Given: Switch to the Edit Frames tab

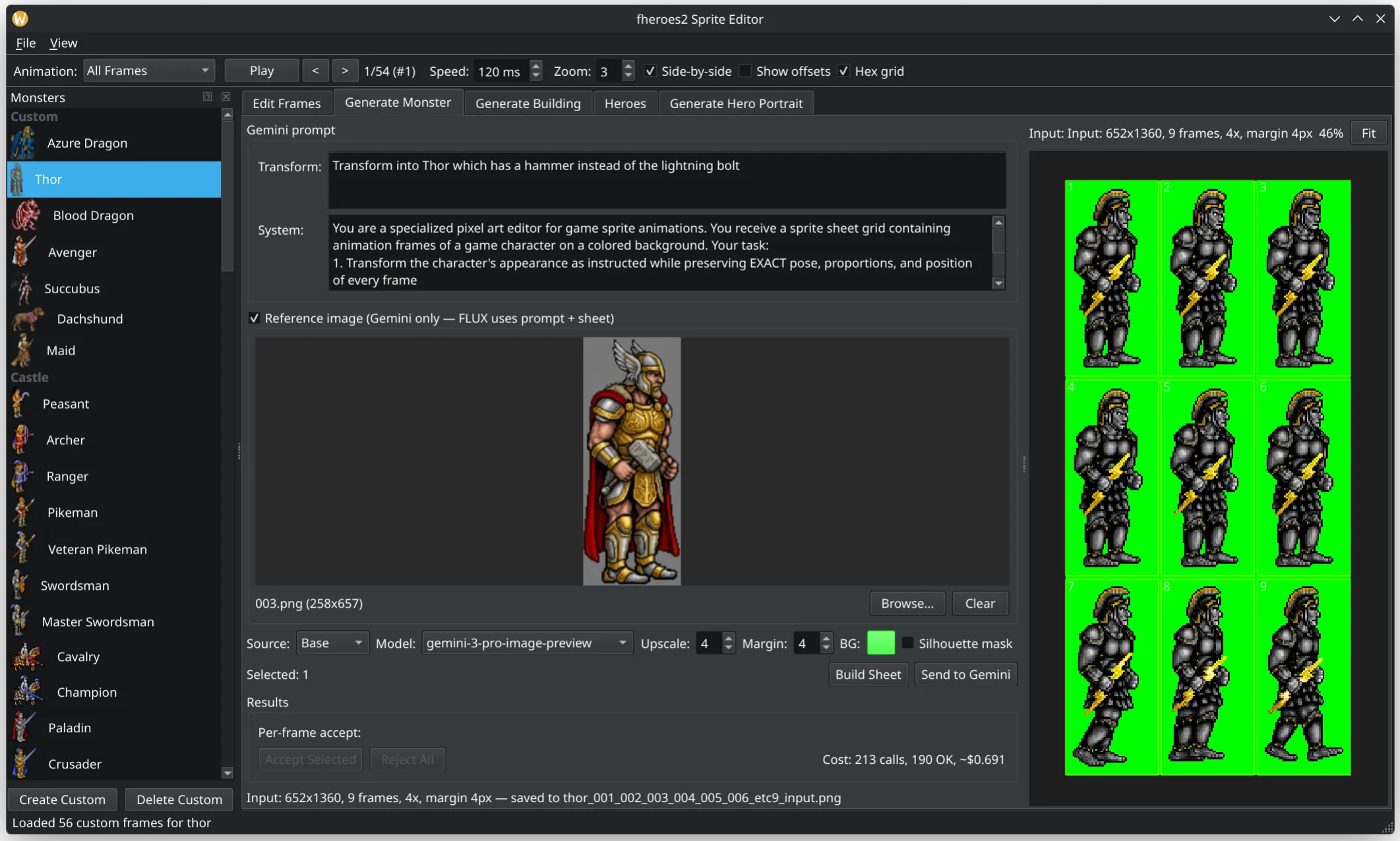Looking at the screenshot, I should (286, 103).
